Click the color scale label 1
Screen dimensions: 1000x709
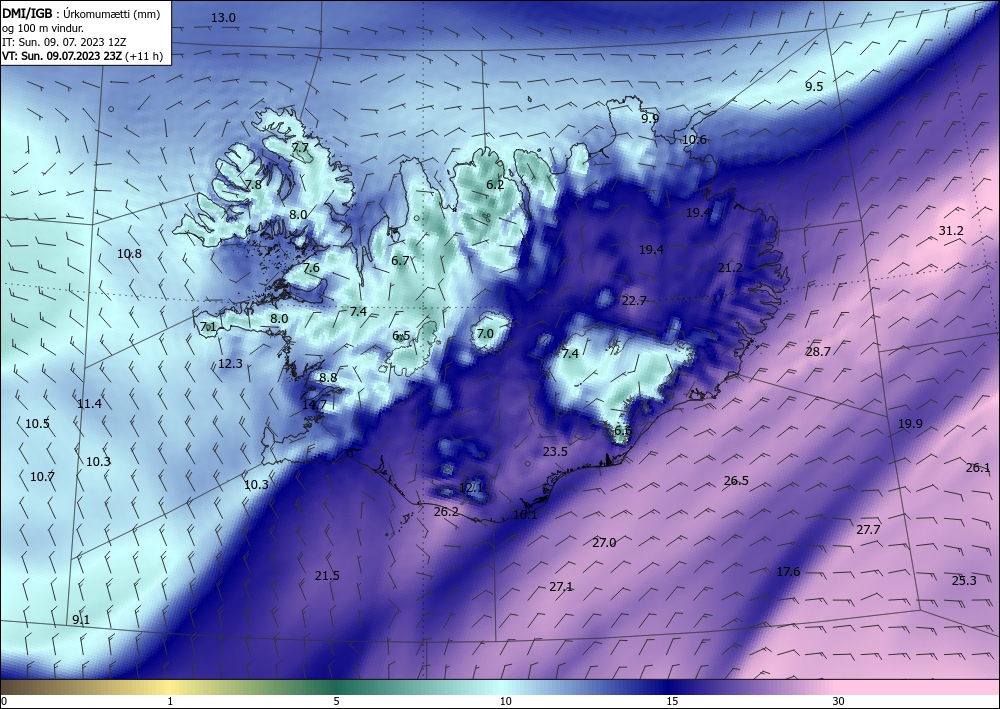tap(170, 702)
